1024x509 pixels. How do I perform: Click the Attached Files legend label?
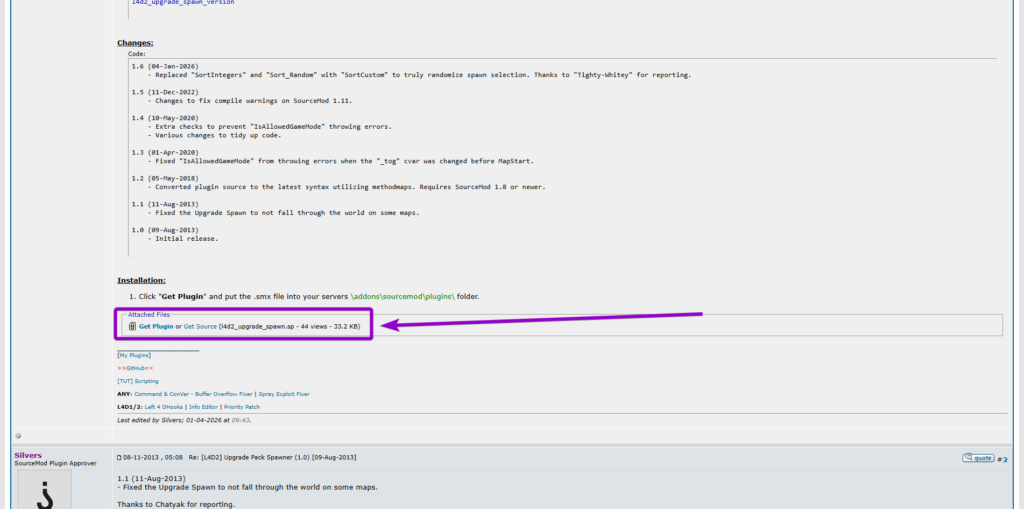pos(149,314)
